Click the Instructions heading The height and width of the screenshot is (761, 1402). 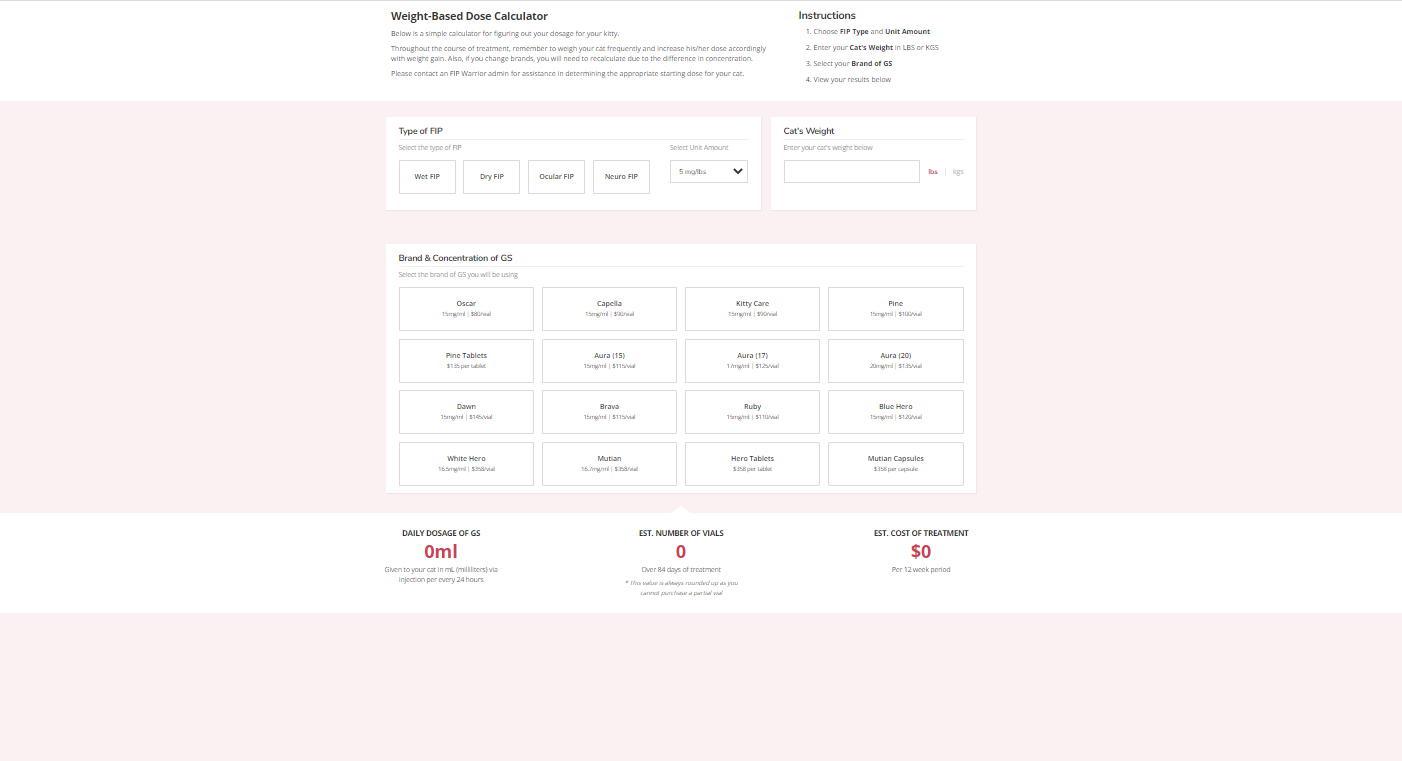(827, 16)
